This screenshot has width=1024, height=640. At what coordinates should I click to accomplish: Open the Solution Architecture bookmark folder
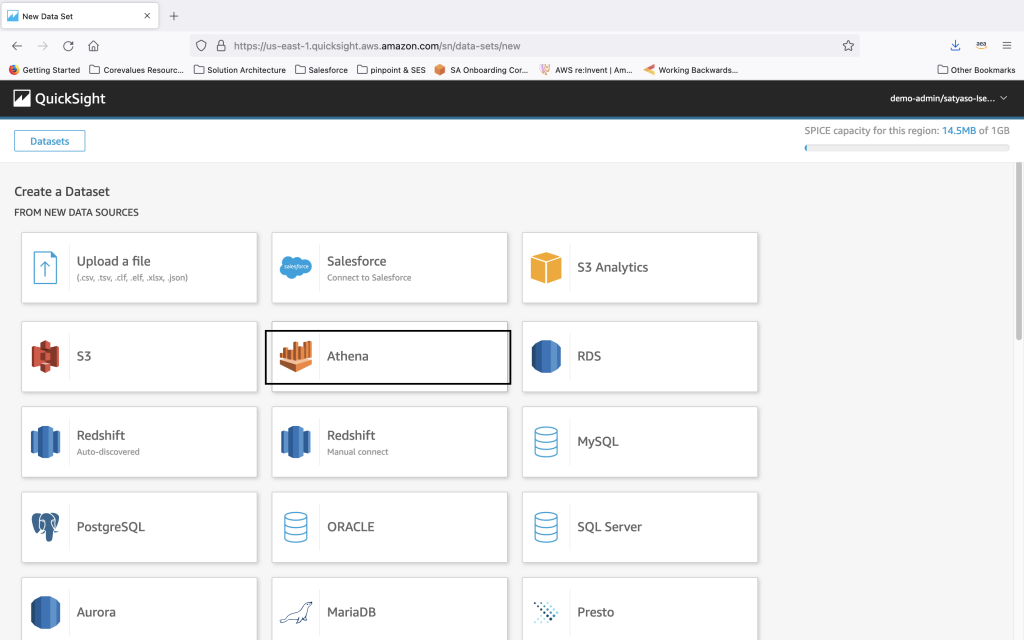(240, 70)
